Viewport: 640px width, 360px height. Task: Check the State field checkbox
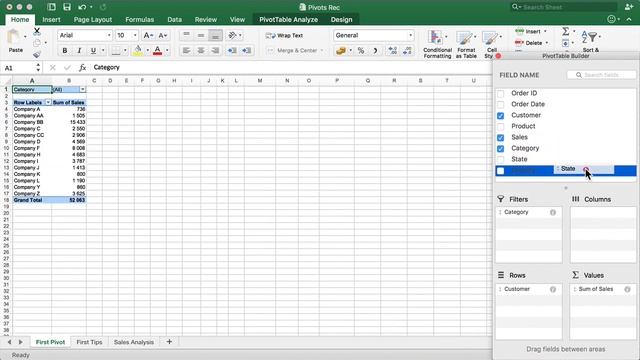point(500,160)
